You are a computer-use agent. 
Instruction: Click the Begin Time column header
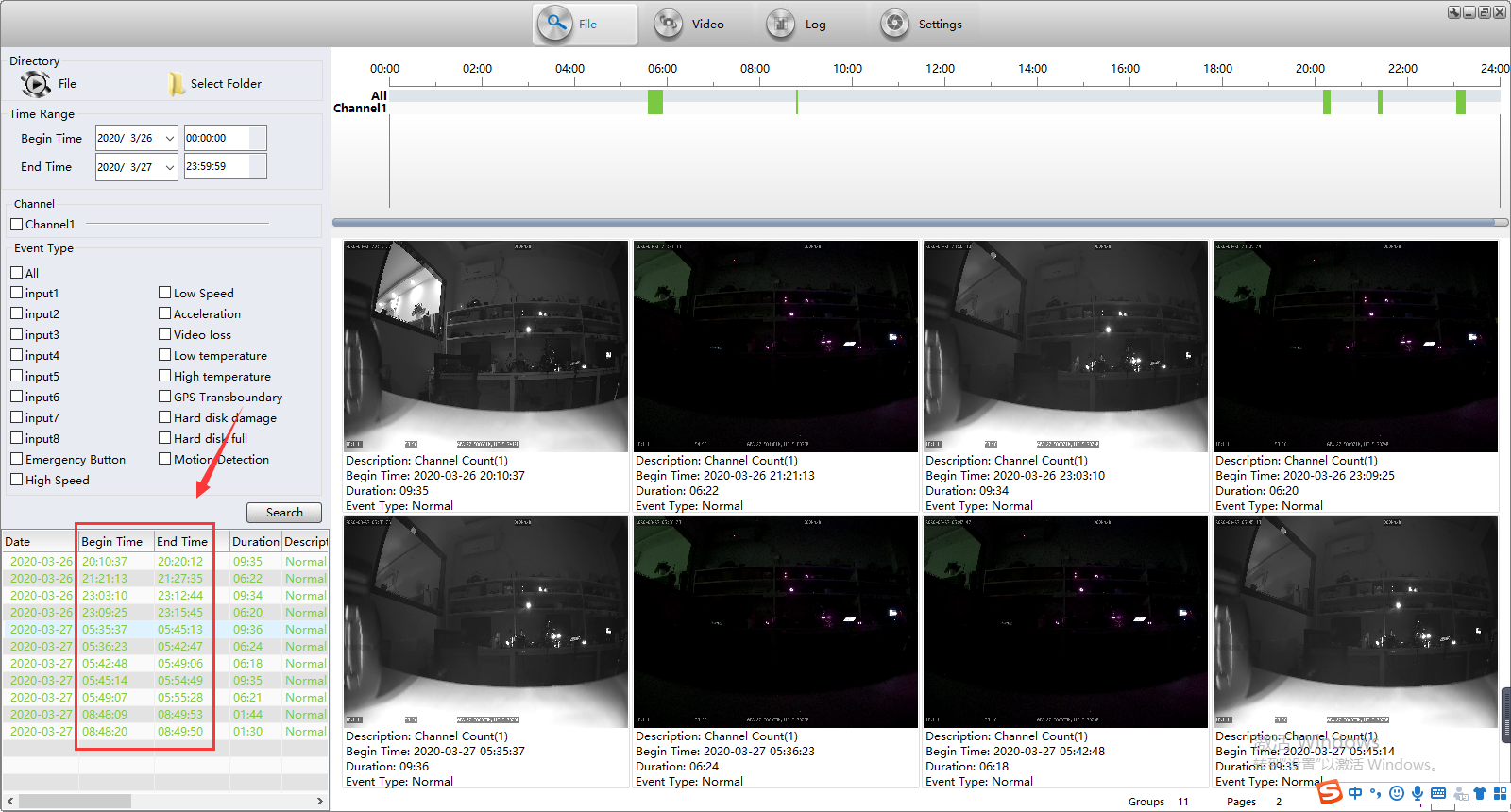(115, 542)
